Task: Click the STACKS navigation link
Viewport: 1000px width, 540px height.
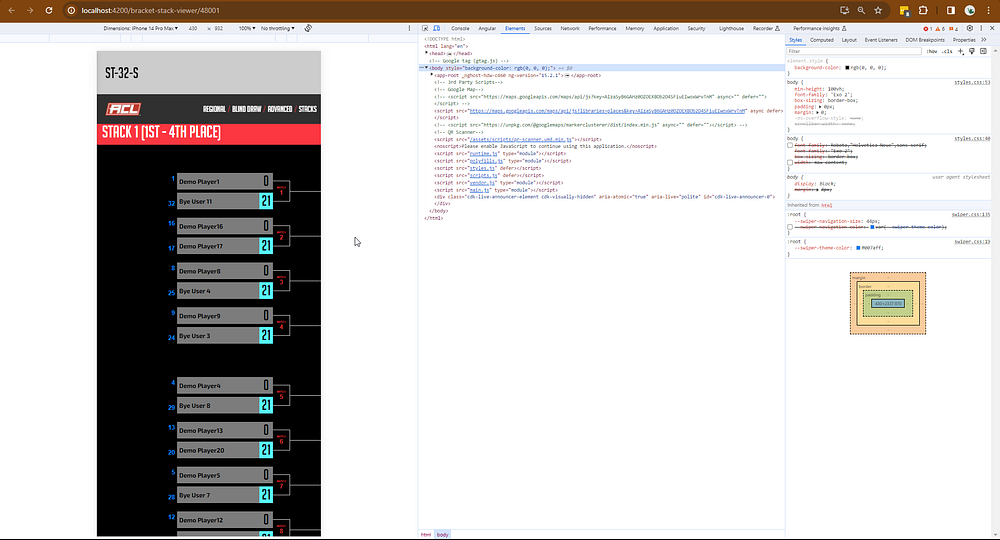Action: 307,109
